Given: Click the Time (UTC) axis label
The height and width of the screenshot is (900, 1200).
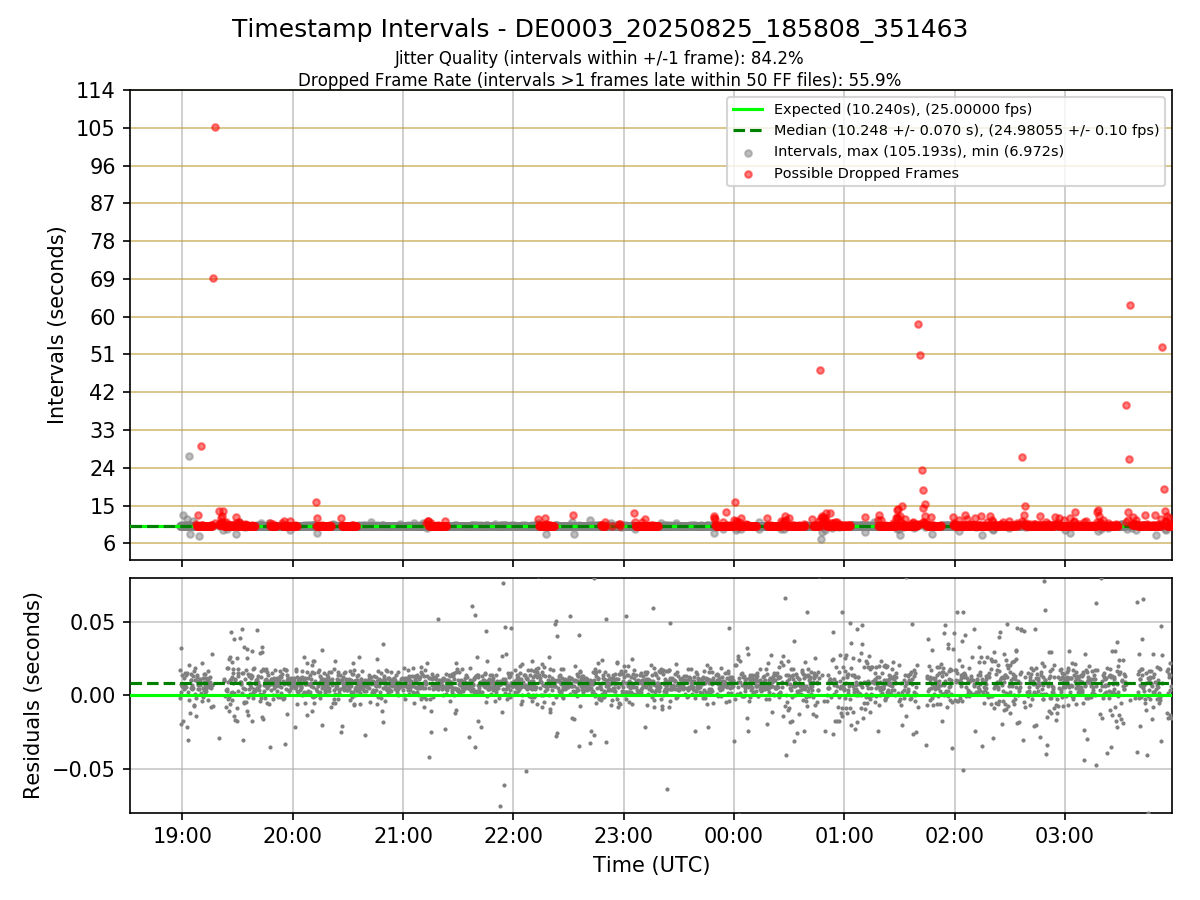Looking at the screenshot, I should click(651, 864).
